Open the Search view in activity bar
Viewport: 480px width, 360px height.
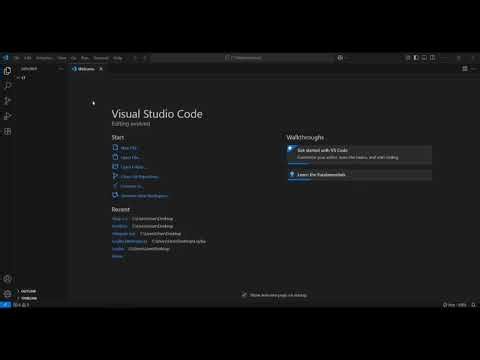click(7, 86)
